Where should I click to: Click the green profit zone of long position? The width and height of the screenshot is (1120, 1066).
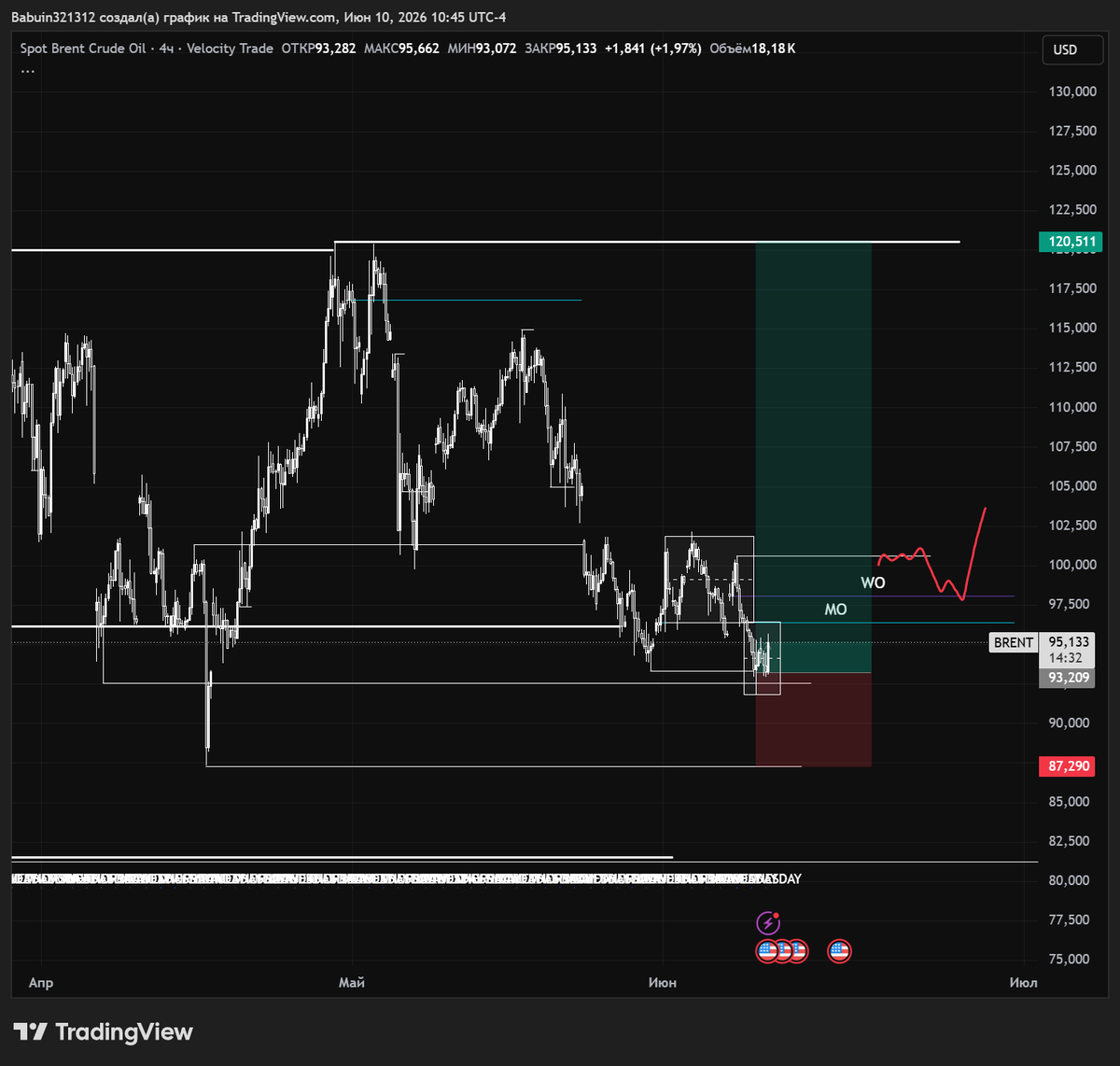(x=813, y=457)
